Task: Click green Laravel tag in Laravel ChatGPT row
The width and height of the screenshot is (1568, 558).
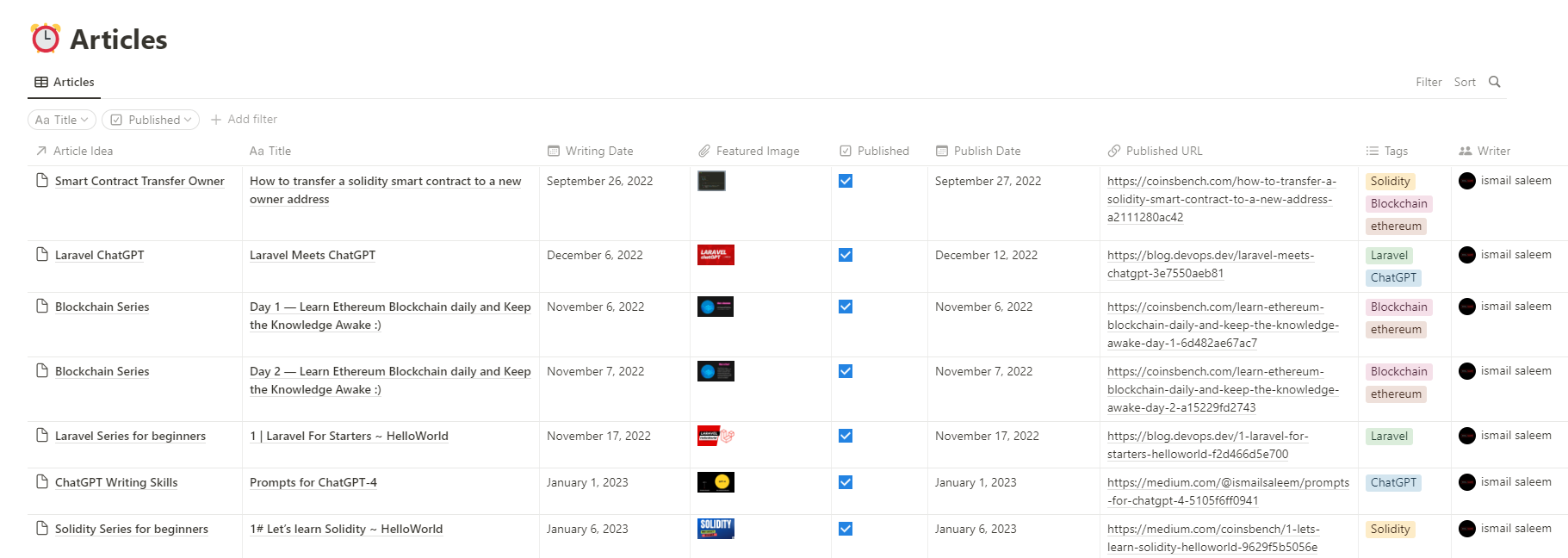Action: 1390,255
